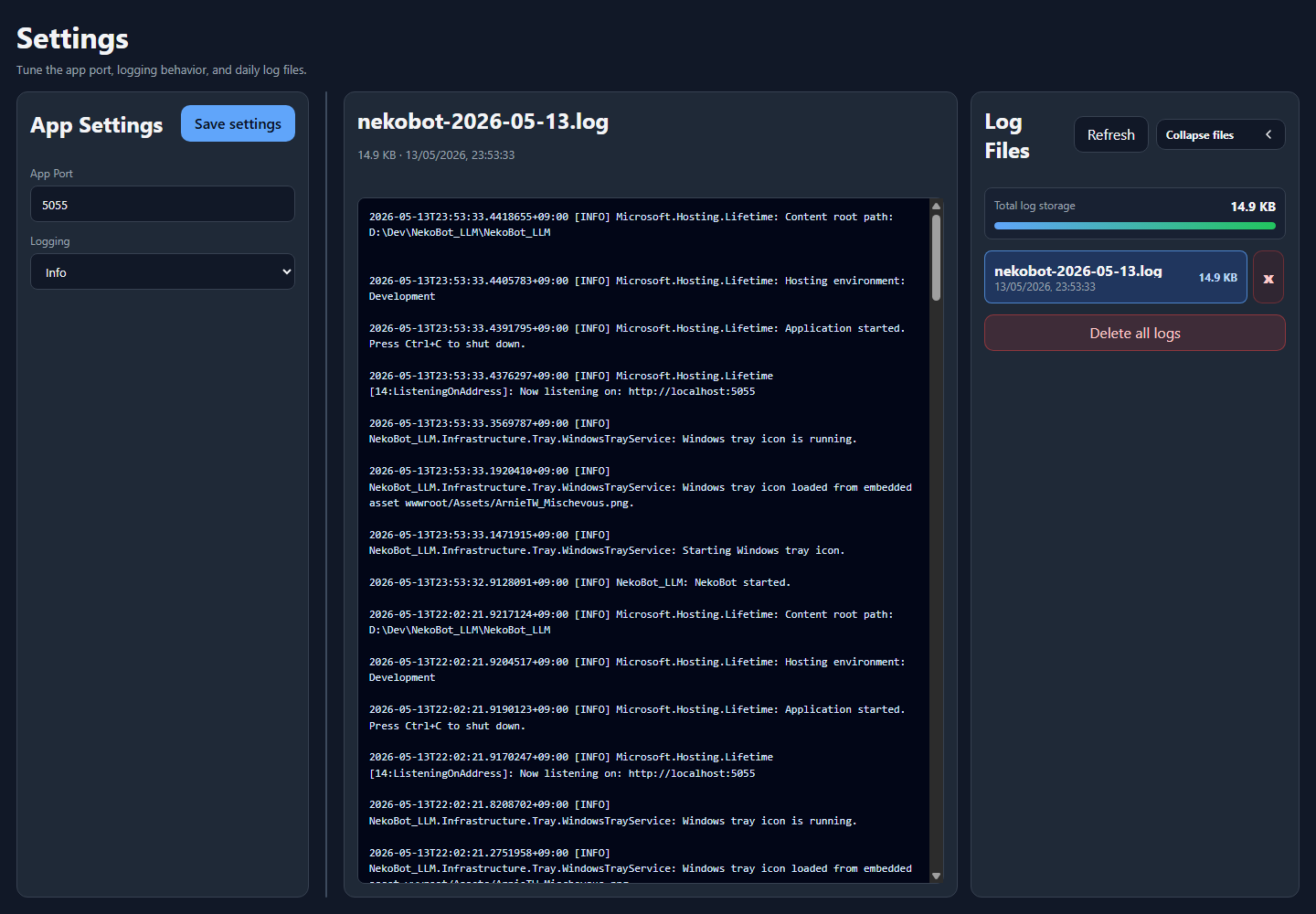Click the 'NekoBot started.' log line
1316x914 pixels.
(x=579, y=582)
